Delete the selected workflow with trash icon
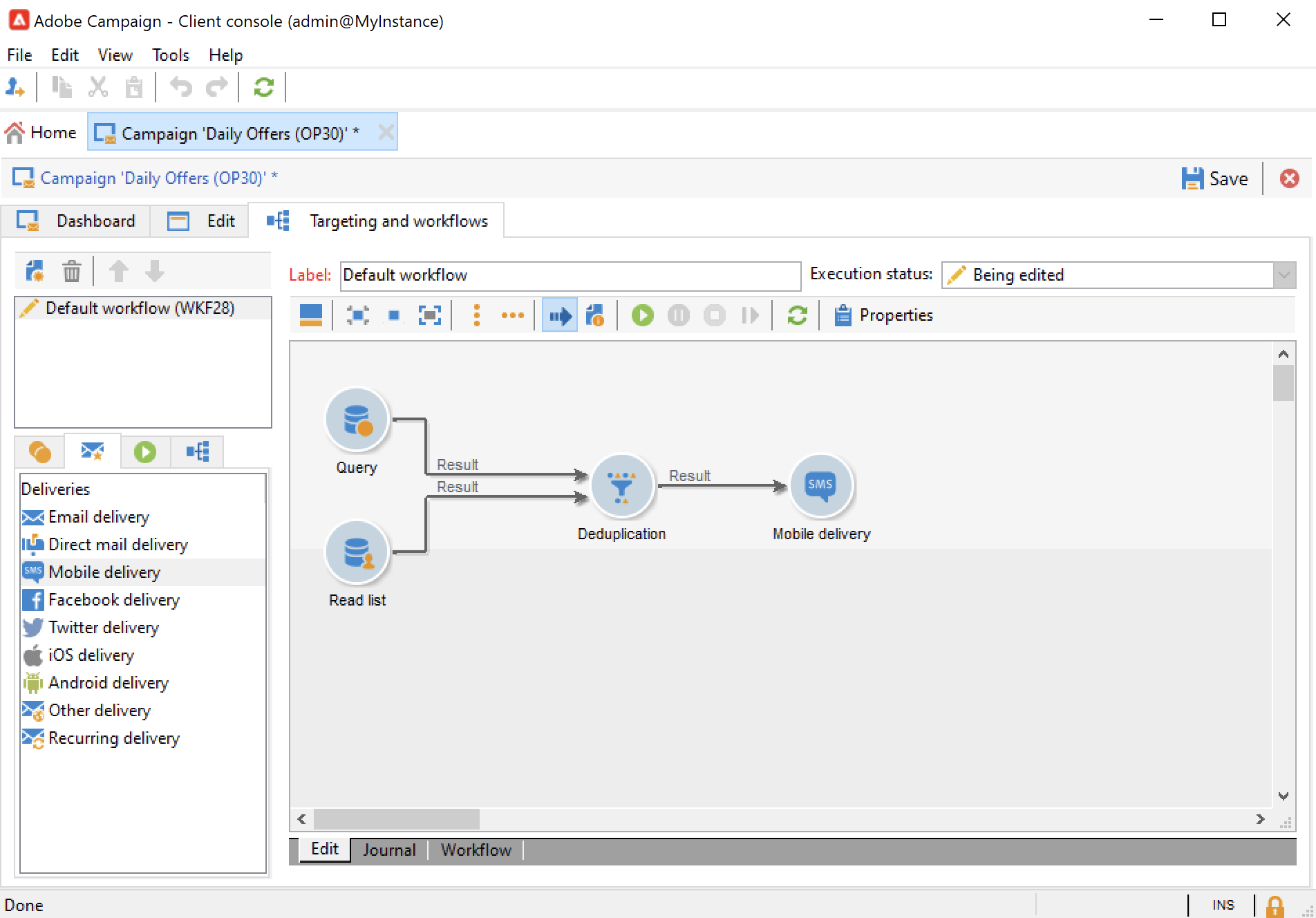The width and height of the screenshot is (1316, 918). 71,271
